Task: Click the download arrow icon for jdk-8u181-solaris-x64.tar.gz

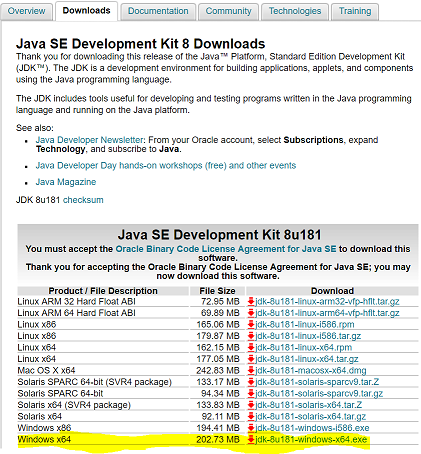Action: click(x=251, y=417)
